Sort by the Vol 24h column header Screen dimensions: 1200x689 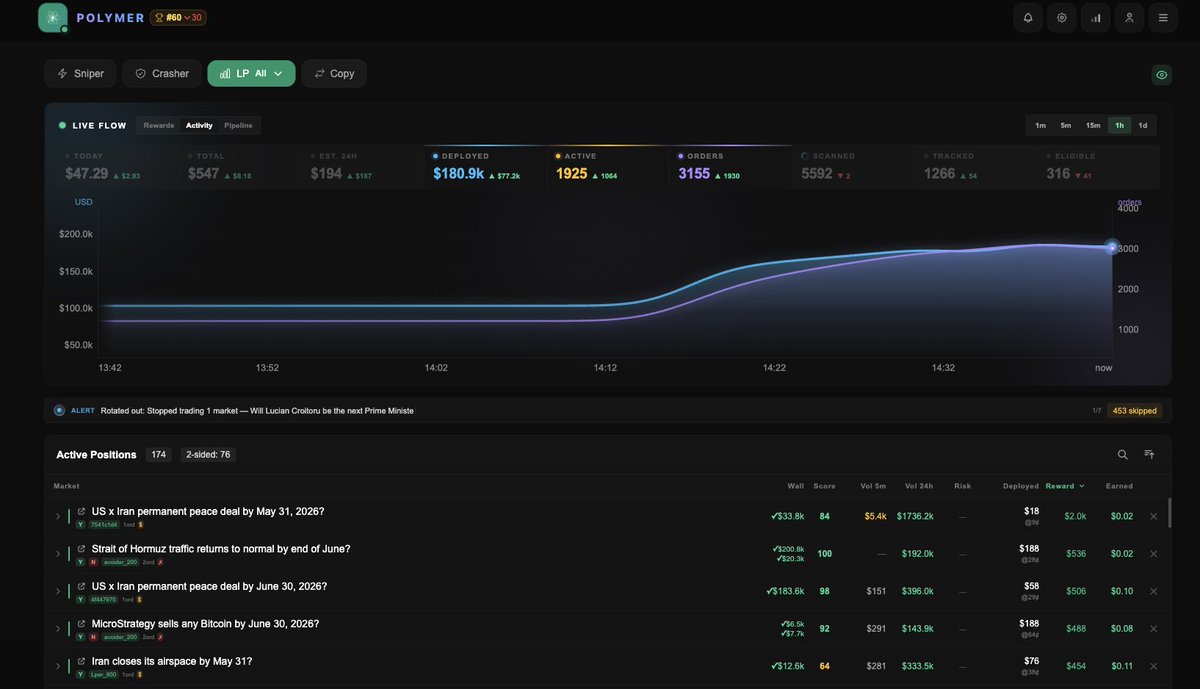919,486
